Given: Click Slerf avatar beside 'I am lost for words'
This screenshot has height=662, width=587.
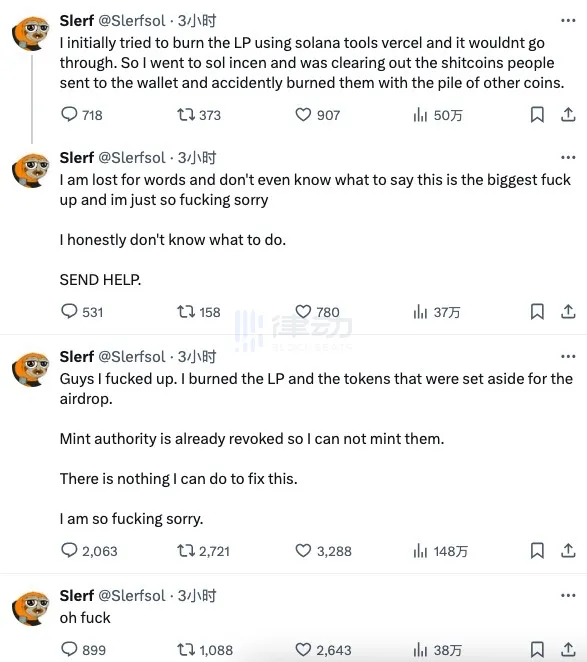Looking at the screenshot, I should 30,170.
